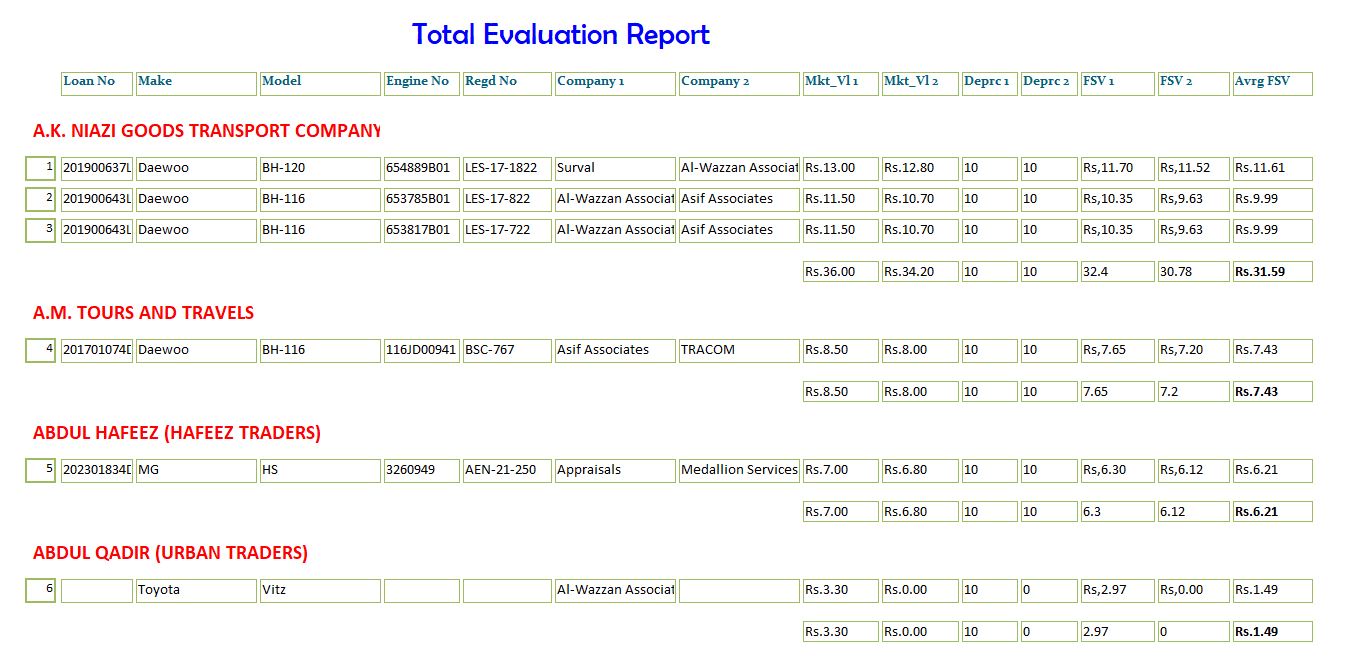Click the Total Evaluation Report title
1354x659 pixels.
[x=560, y=35]
